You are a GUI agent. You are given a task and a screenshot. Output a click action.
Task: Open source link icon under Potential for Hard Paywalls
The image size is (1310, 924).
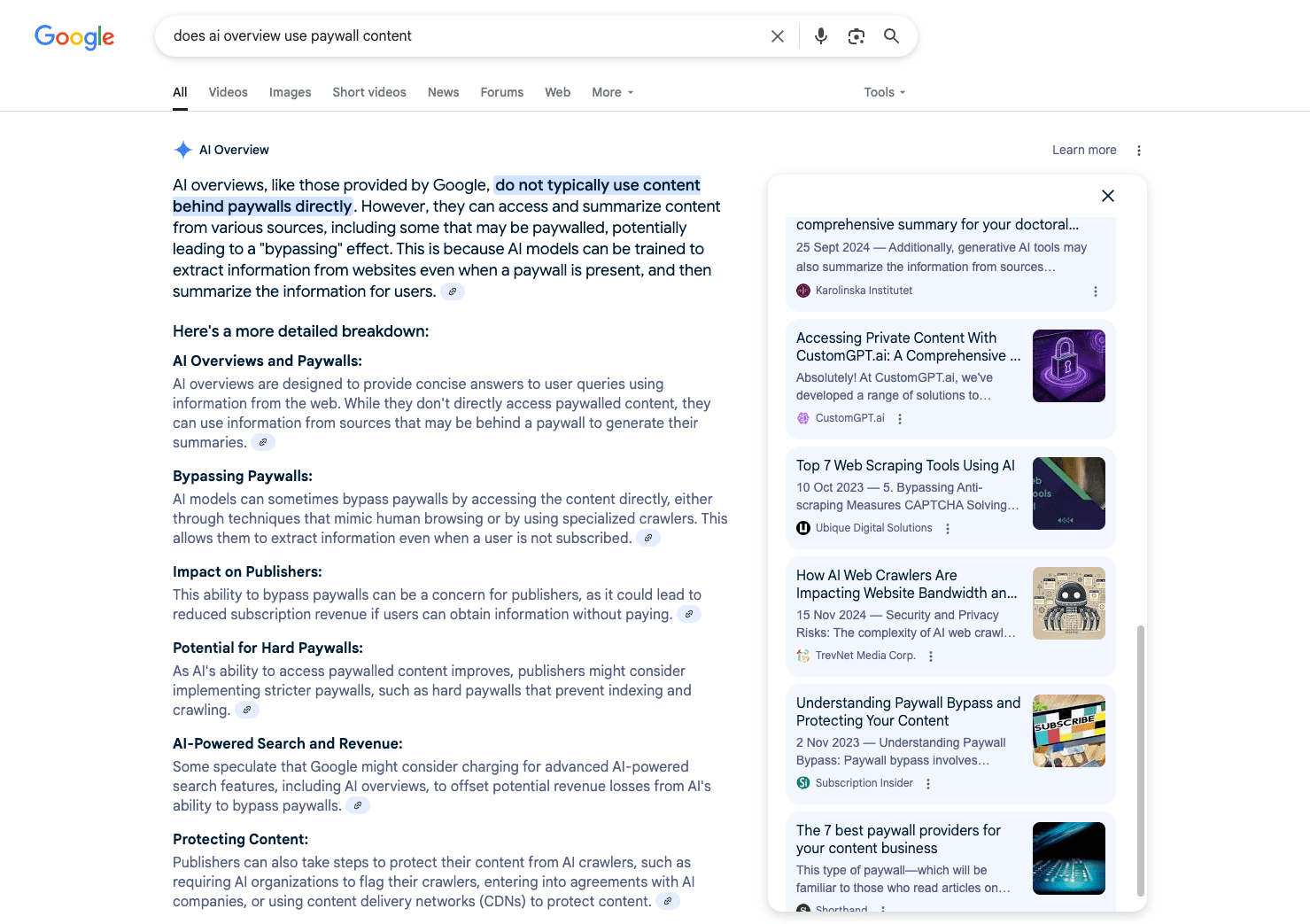(x=247, y=710)
